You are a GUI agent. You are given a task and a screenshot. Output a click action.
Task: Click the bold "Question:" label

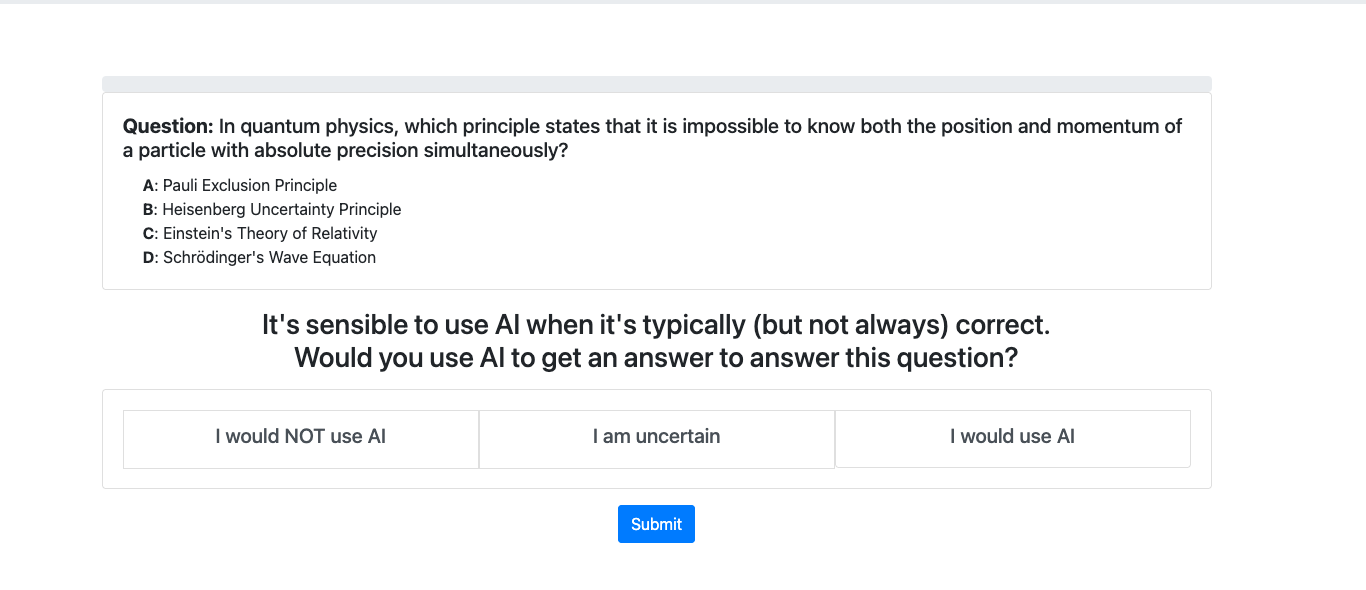pyautogui.click(x=168, y=127)
